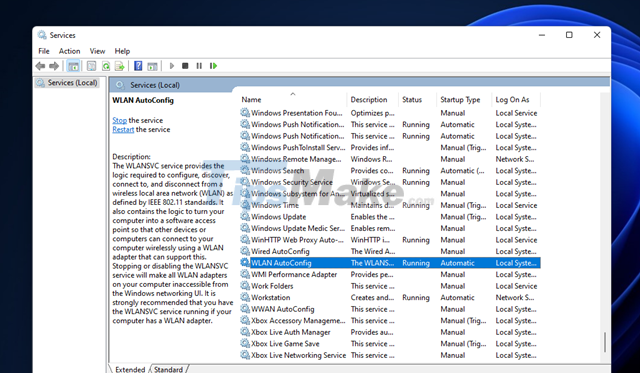
Task: Click the Forward arrow in the toolbar
Action: (x=54, y=66)
